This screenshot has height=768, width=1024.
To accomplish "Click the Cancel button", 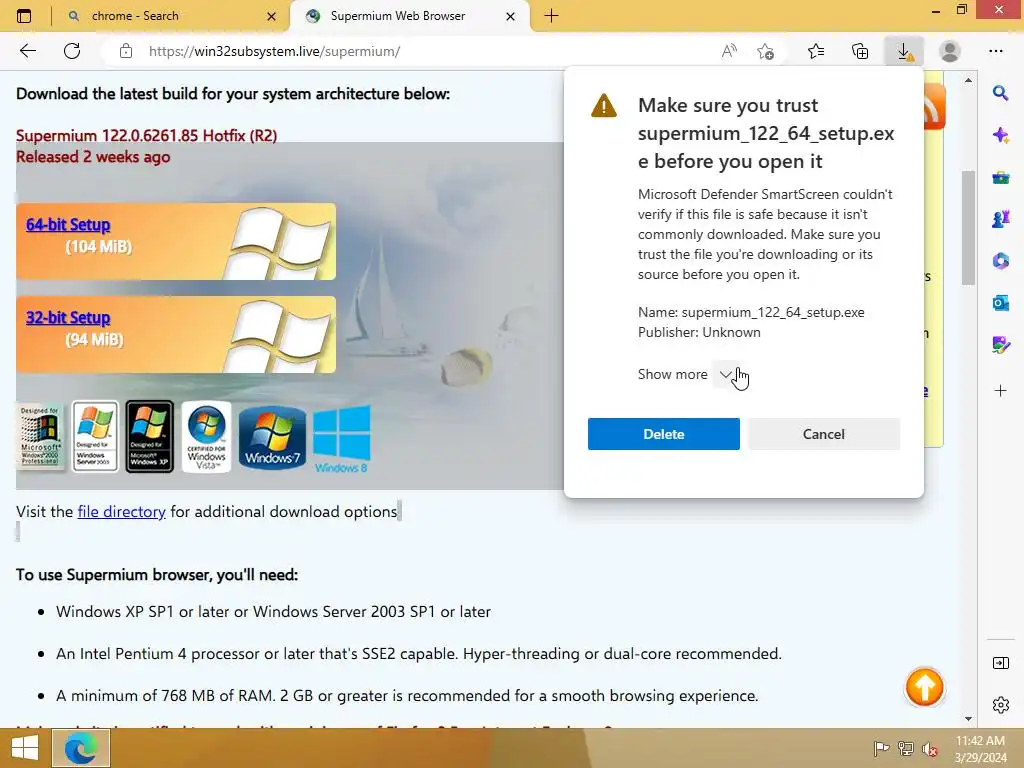I will coord(824,434).
